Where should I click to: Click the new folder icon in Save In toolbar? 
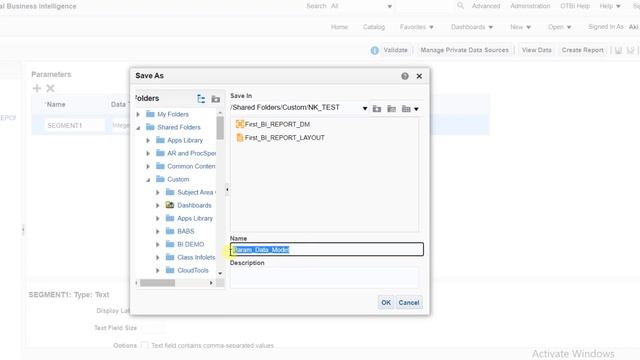pos(391,109)
